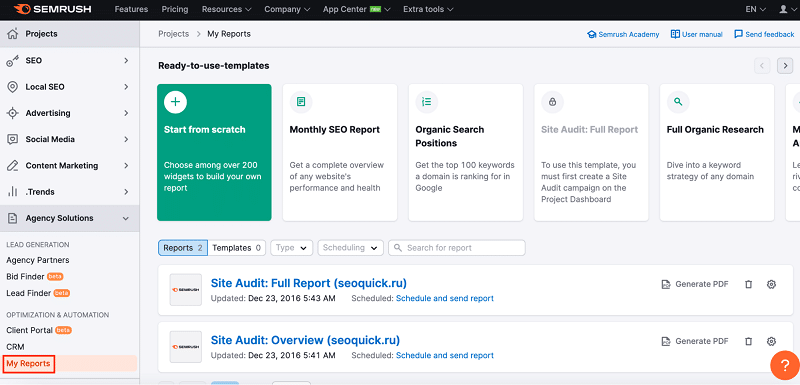Generate PDF for Site Audit: Overview
The width and height of the screenshot is (800, 385).
[x=695, y=341]
